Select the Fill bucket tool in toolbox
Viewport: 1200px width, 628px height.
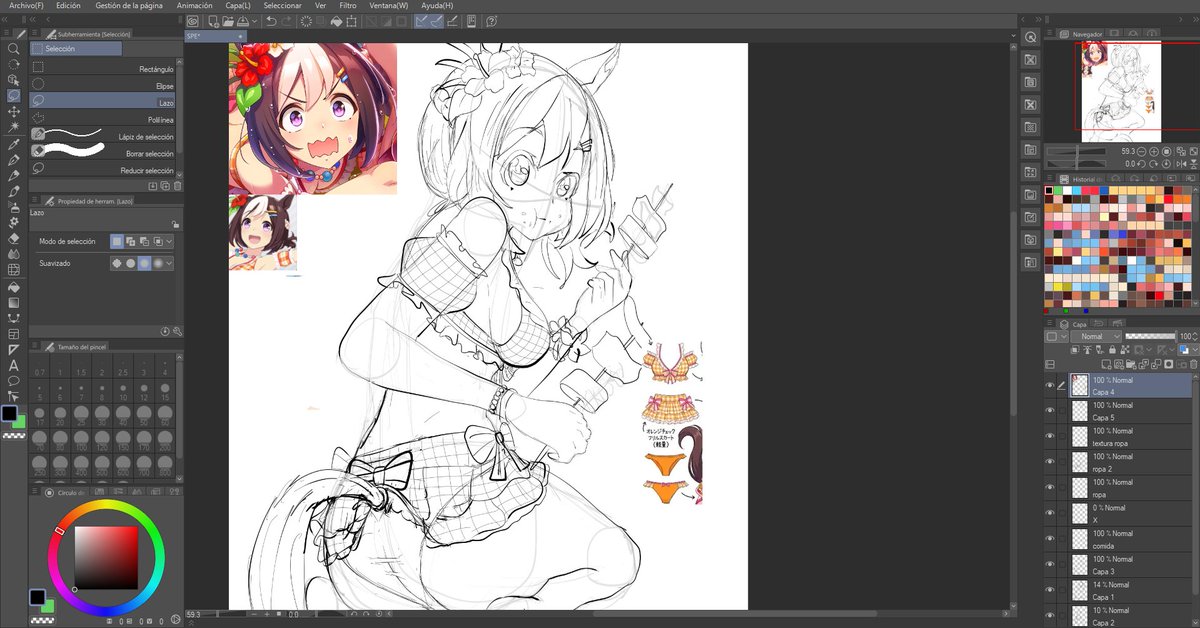pyautogui.click(x=13, y=287)
